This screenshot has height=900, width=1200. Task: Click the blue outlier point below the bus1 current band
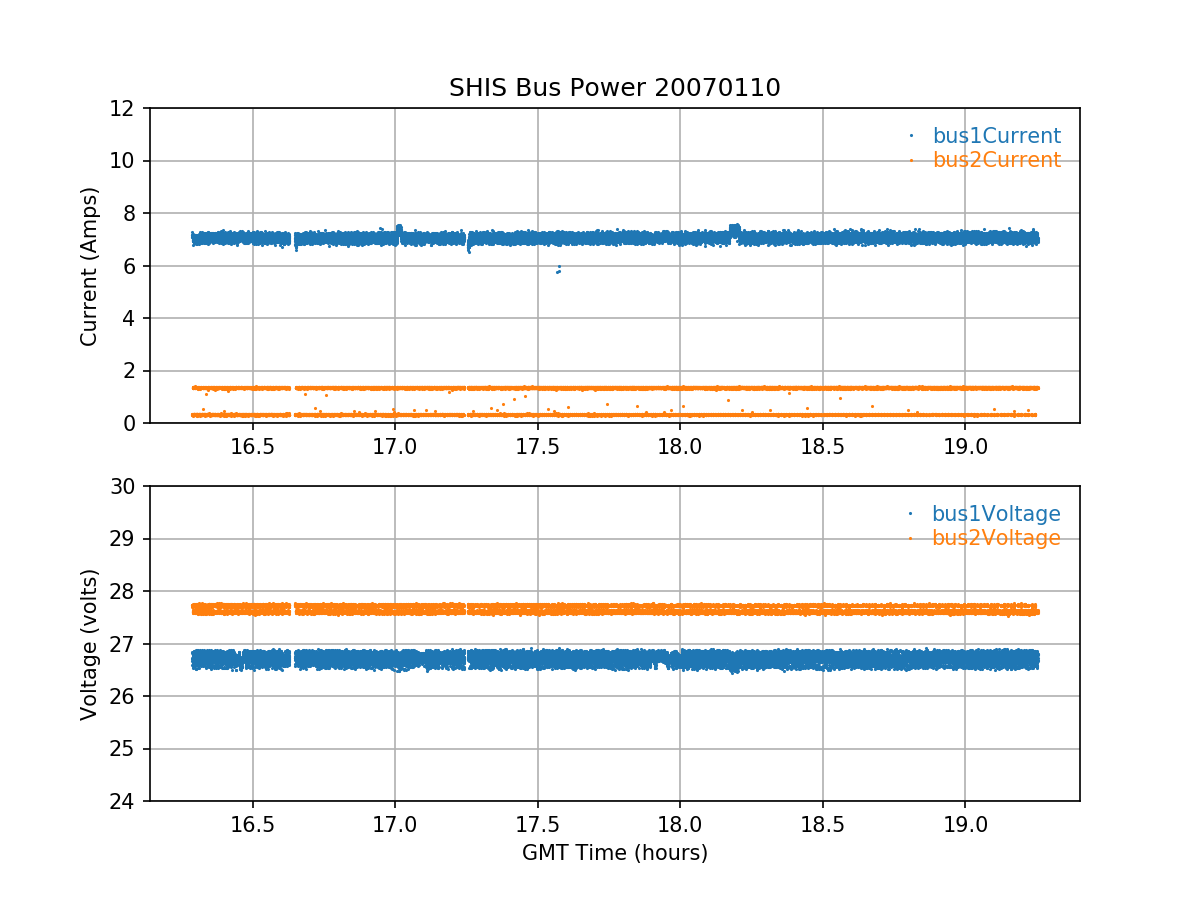coord(558,270)
